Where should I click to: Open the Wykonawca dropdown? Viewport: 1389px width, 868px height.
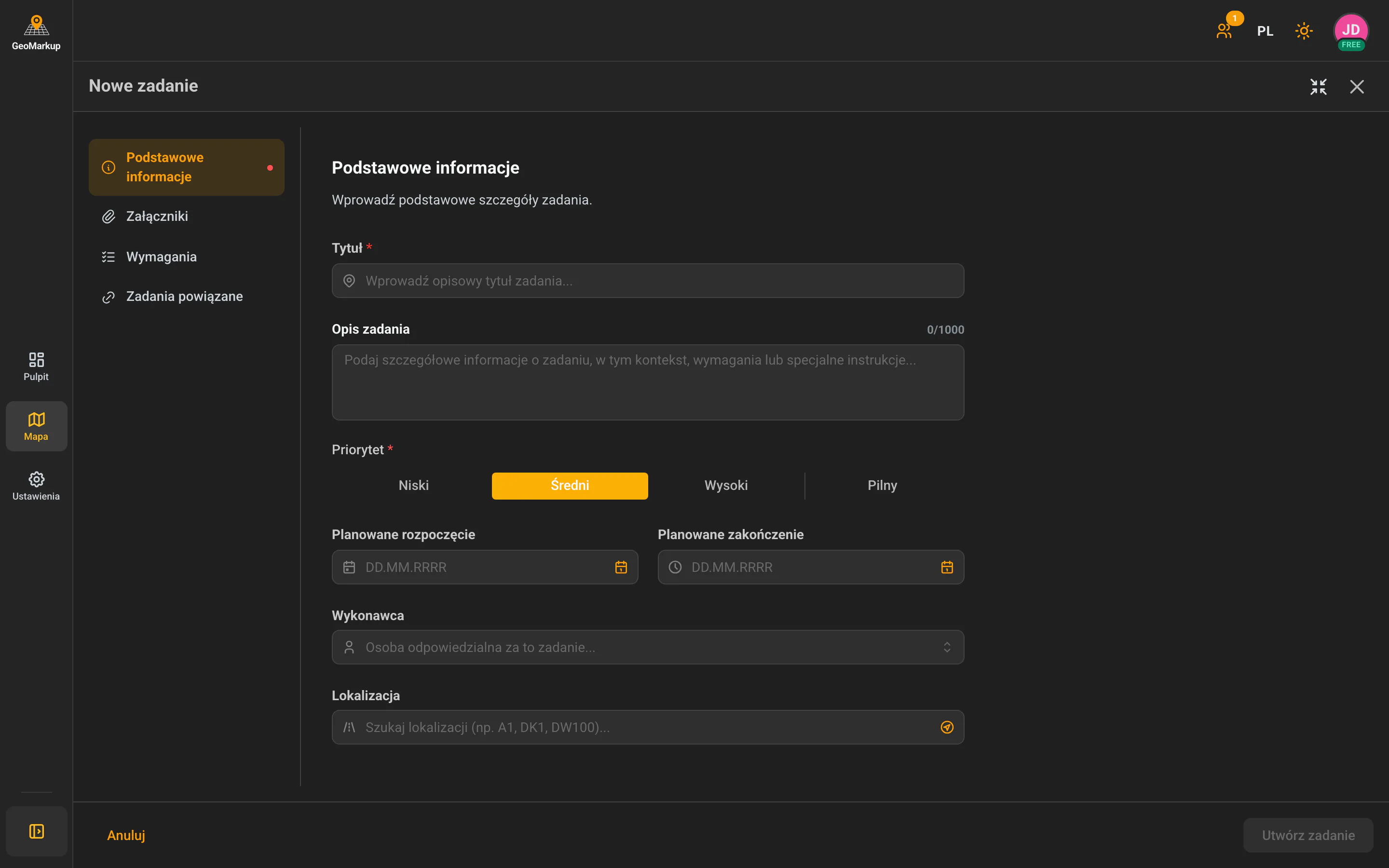pyautogui.click(x=648, y=648)
